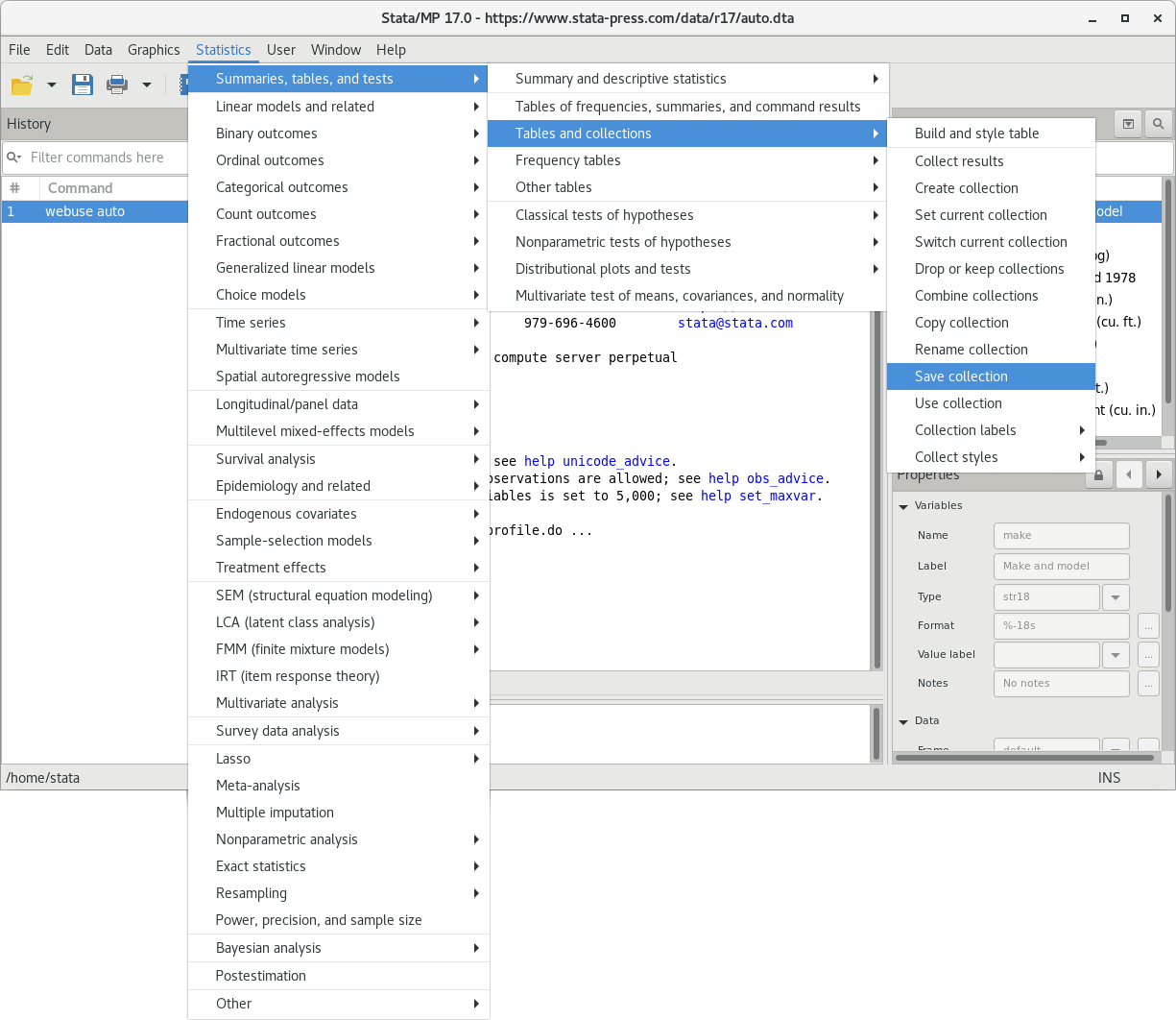Open Time series submenu
This screenshot has width=1176, height=1020.
click(338, 323)
